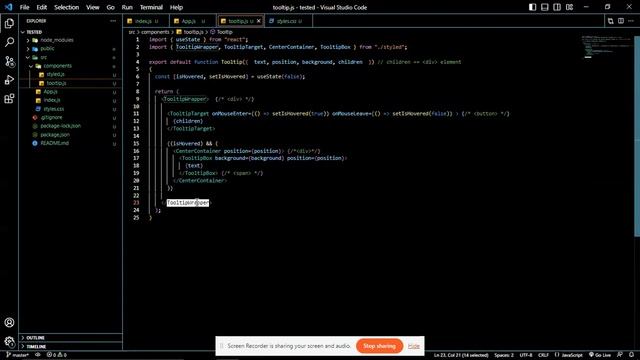Open the Search view icon
The height and width of the screenshot is (360, 640).
(x=9, y=42)
